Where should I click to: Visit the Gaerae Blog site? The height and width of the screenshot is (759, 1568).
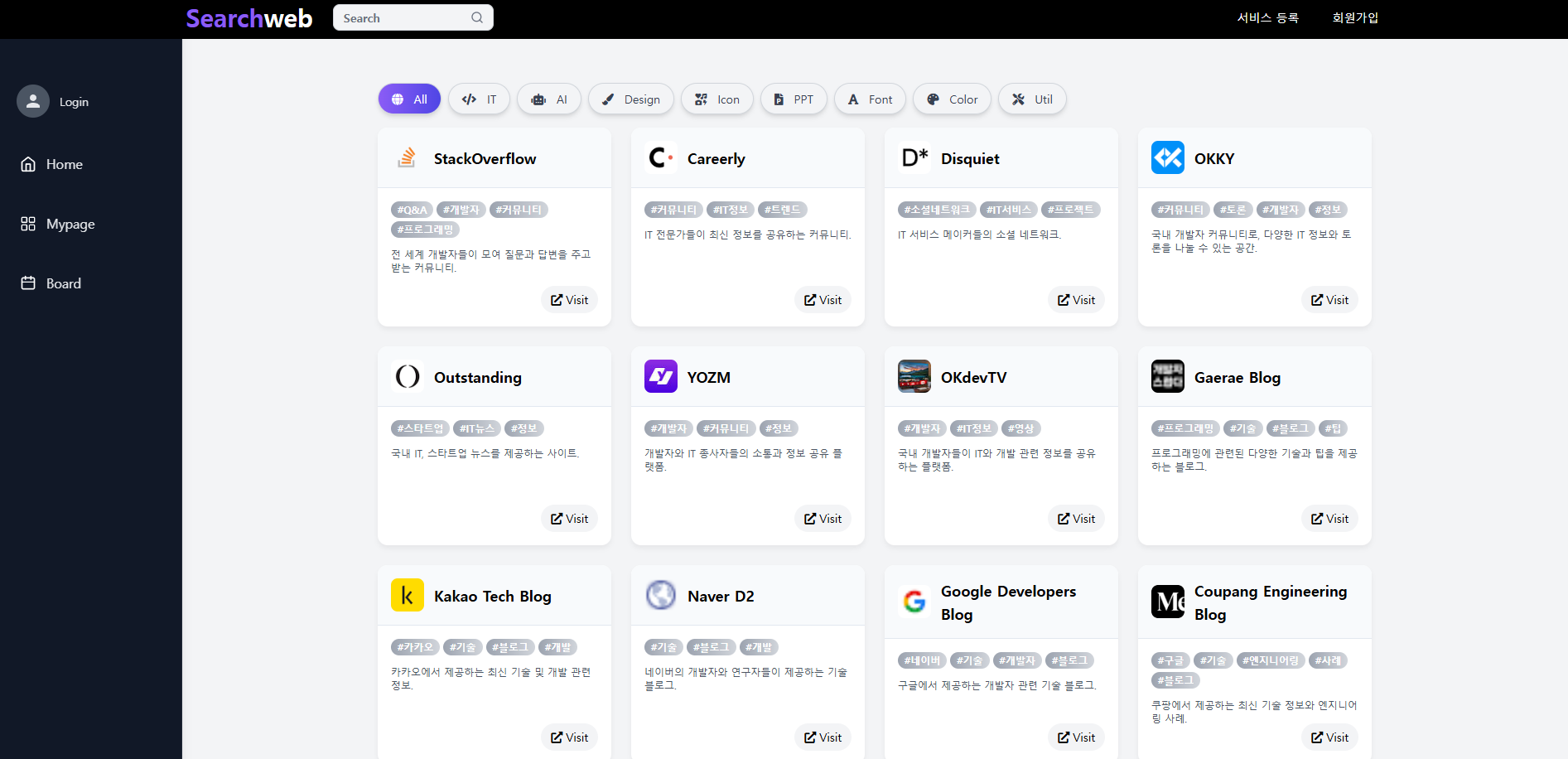pyautogui.click(x=1329, y=519)
